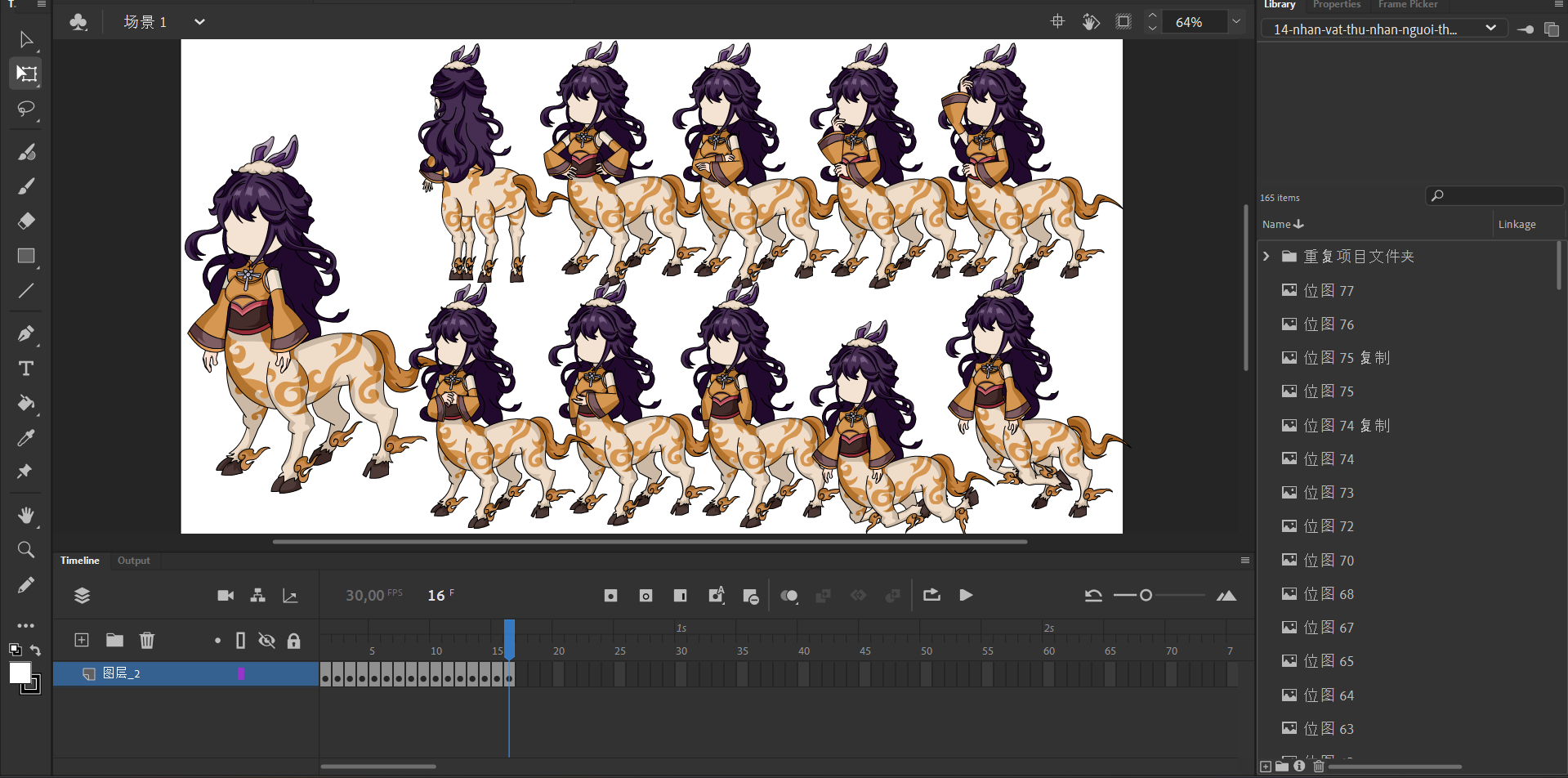
Task: Open the scene selector dropdown
Action: click(x=199, y=22)
